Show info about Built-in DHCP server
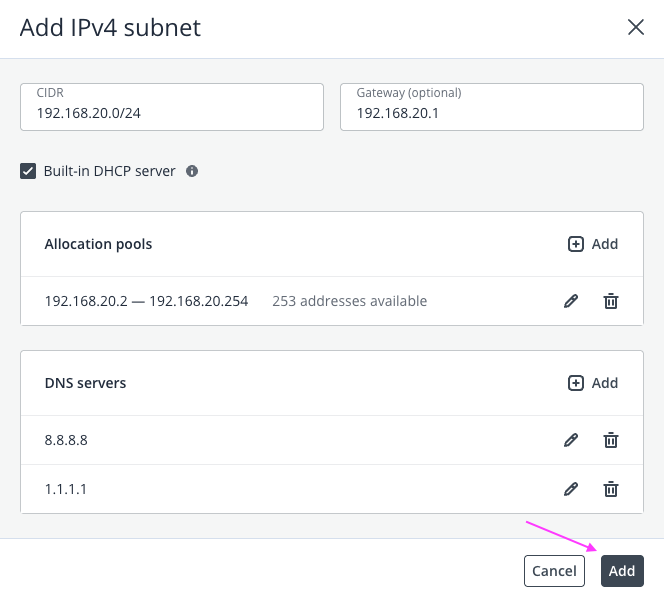 click(192, 171)
